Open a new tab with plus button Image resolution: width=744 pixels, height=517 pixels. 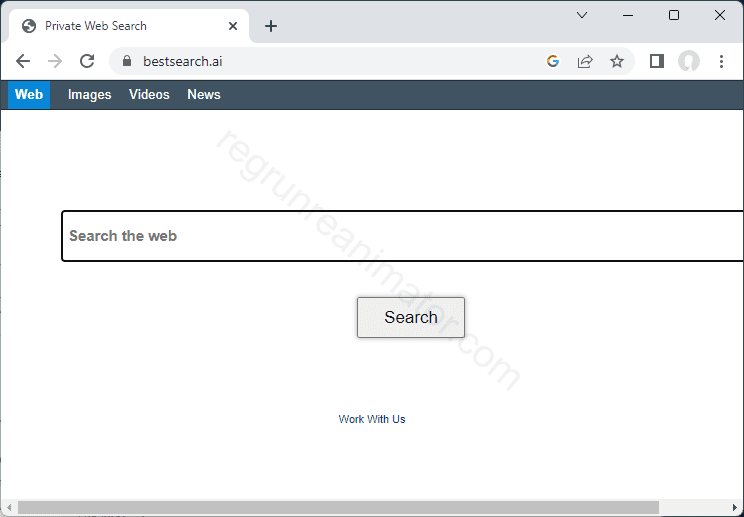(271, 26)
